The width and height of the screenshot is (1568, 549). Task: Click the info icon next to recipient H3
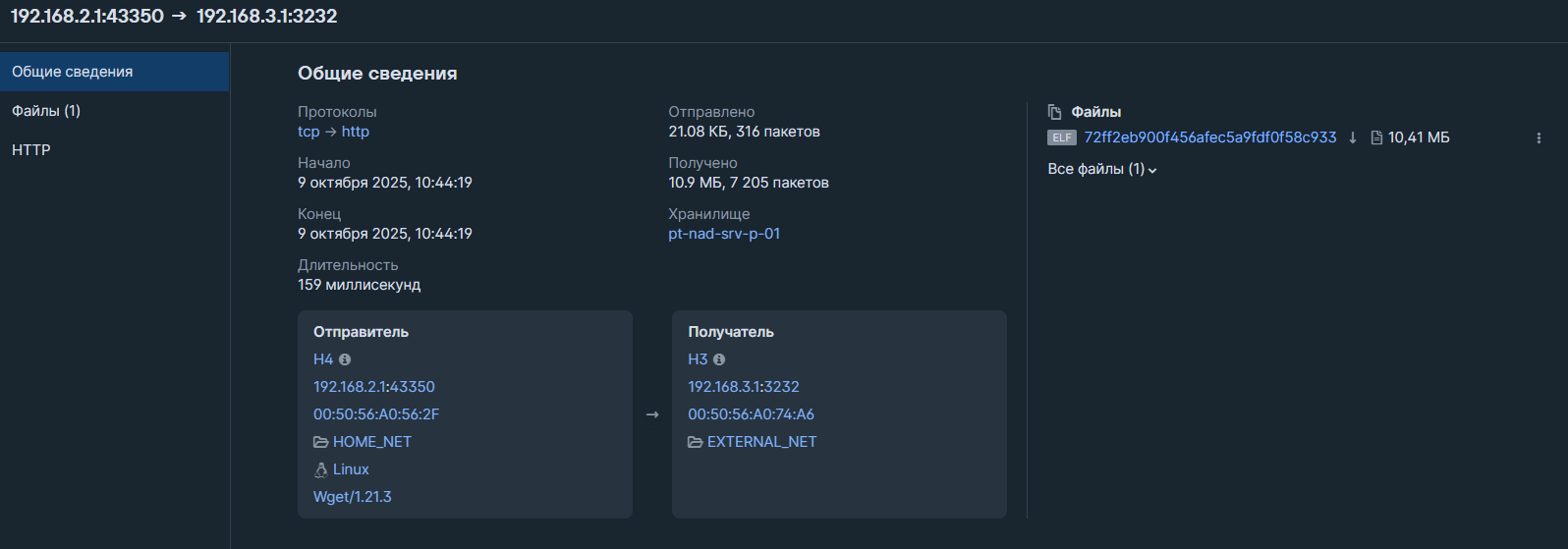tap(719, 359)
